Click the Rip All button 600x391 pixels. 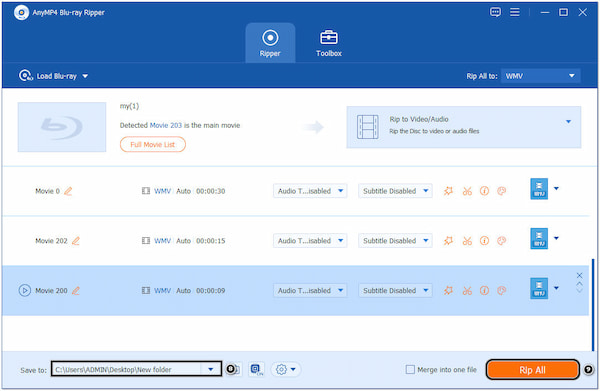pos(532,370)
